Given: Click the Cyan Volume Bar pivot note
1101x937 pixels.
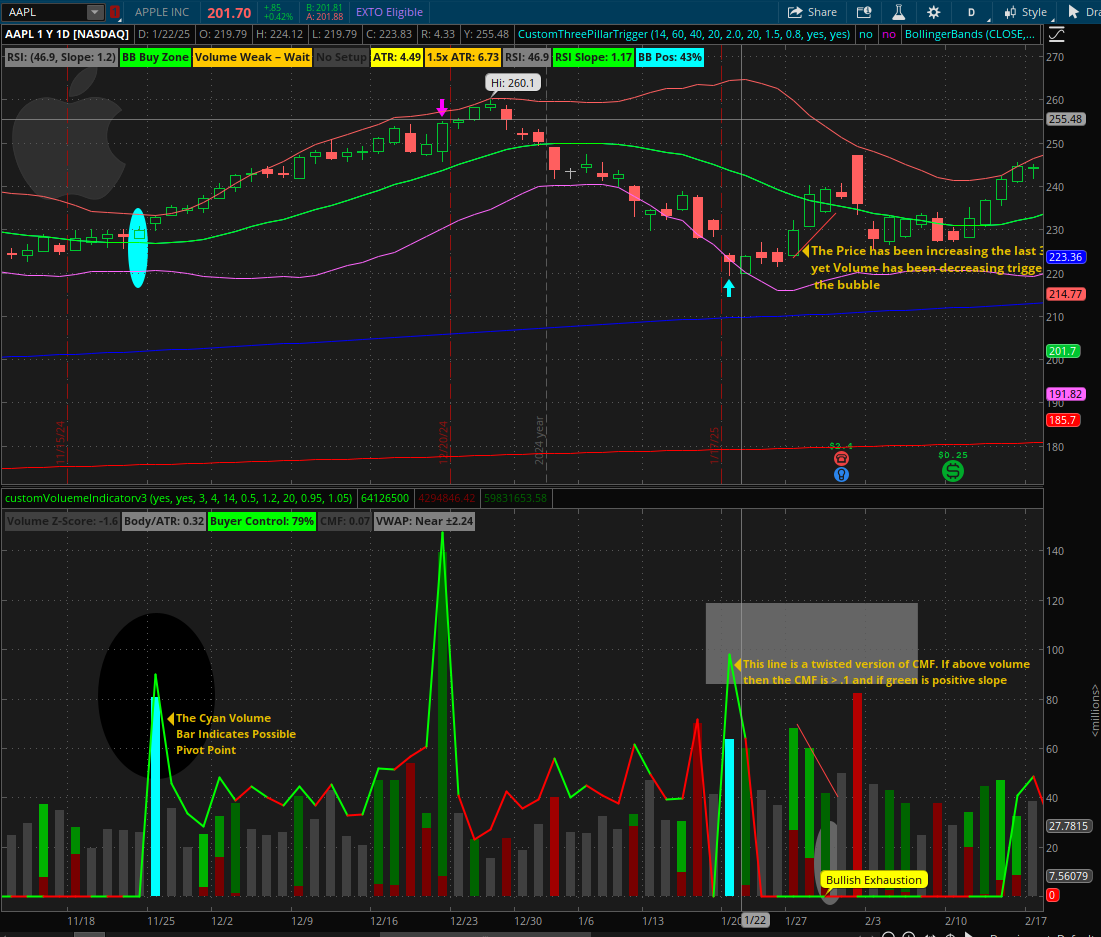Looking at the screenshot, I should coord(235,734).
